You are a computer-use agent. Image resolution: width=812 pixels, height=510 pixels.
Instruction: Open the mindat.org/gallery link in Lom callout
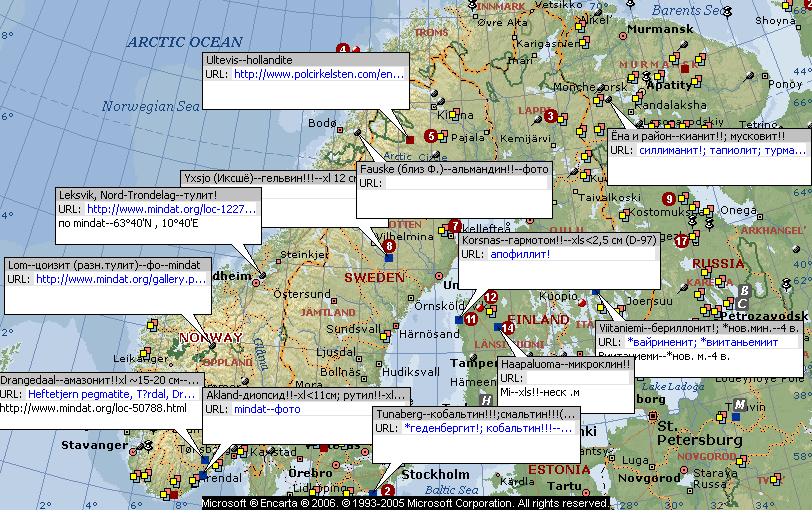tap(121, 279)
